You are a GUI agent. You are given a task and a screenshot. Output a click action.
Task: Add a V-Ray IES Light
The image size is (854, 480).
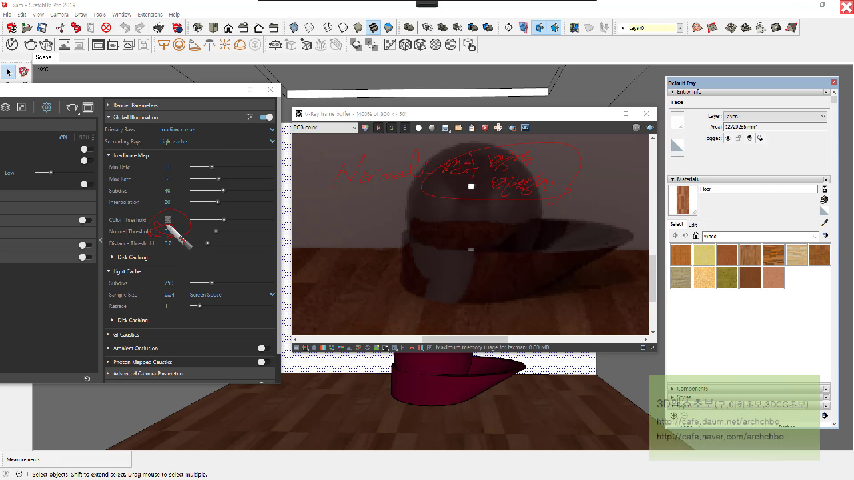(209, 45)
